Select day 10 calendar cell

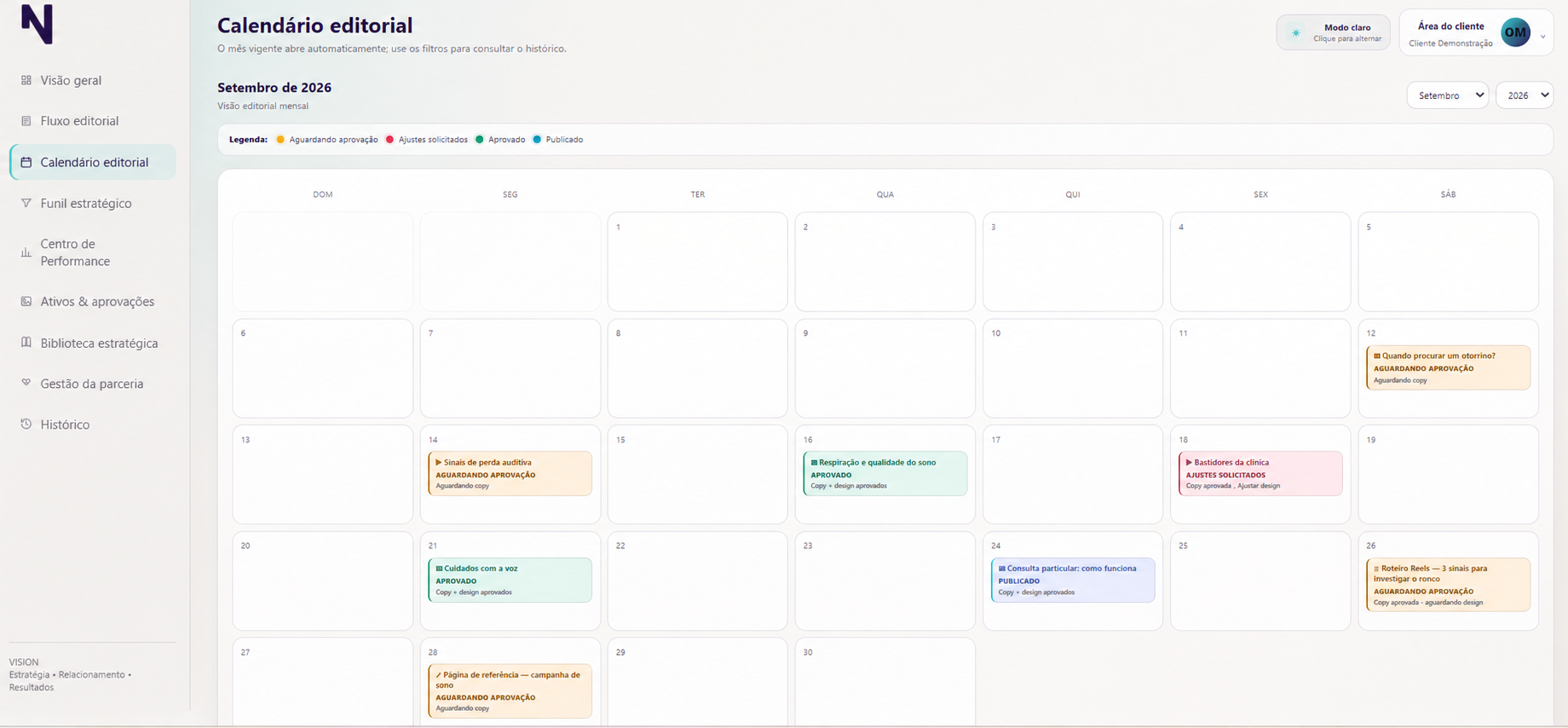[1072, 368]
